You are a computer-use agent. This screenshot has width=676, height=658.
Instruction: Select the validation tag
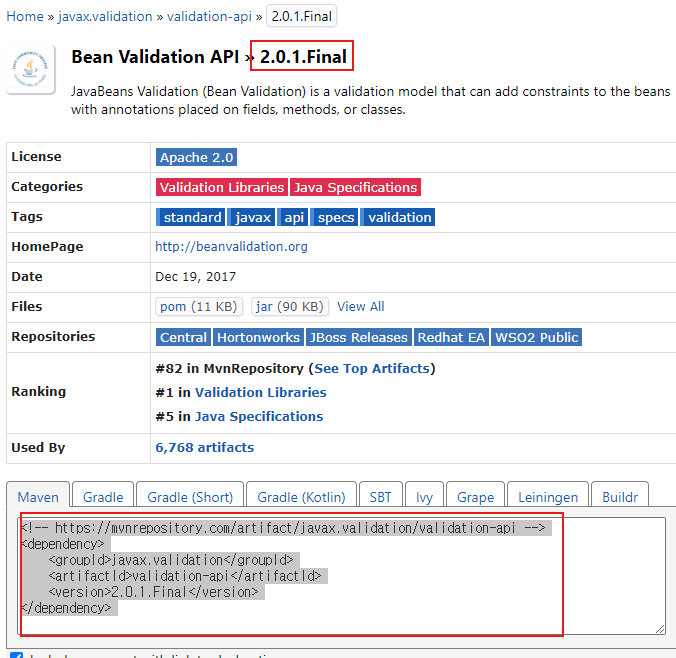[x=397, y=217]
